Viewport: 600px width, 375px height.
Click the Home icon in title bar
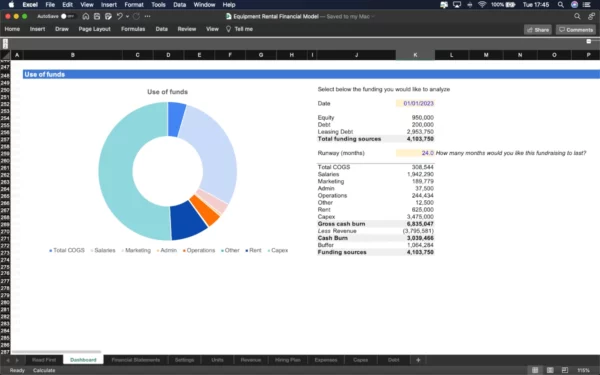(86, 16)
